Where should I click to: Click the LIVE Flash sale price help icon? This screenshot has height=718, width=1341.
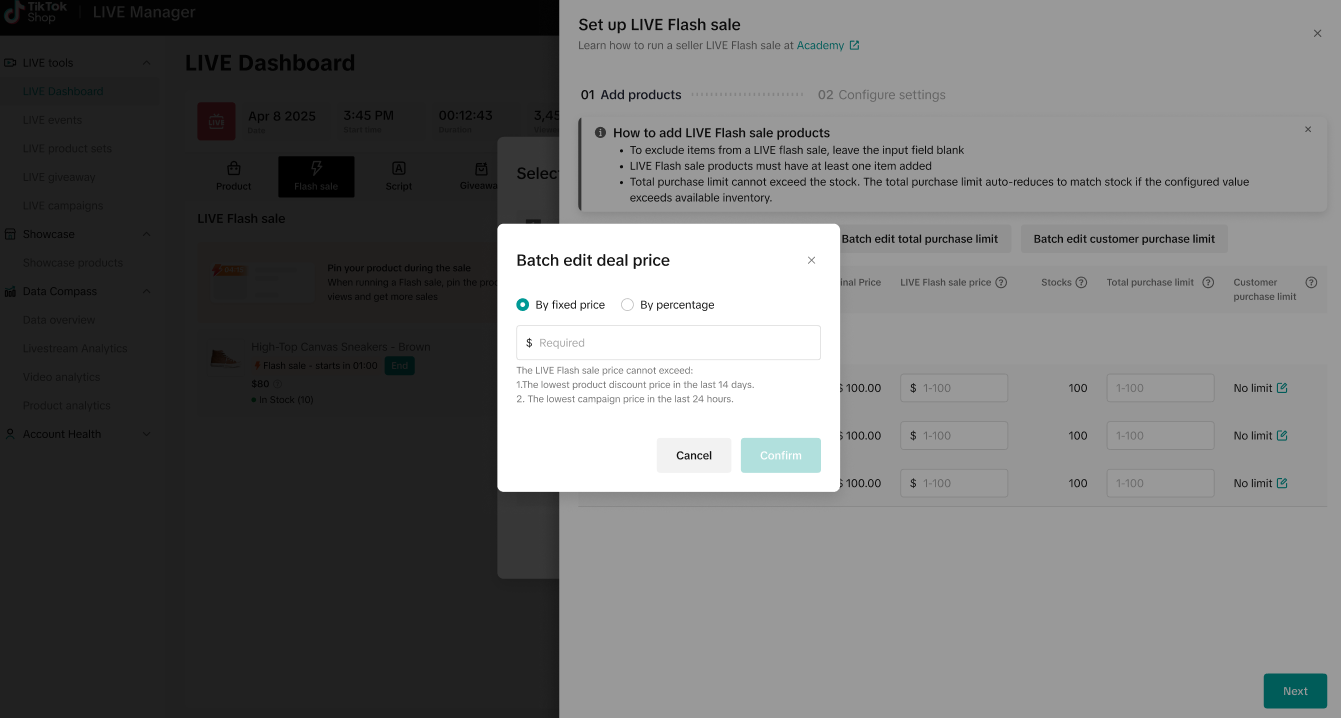tap(1001, 283)
